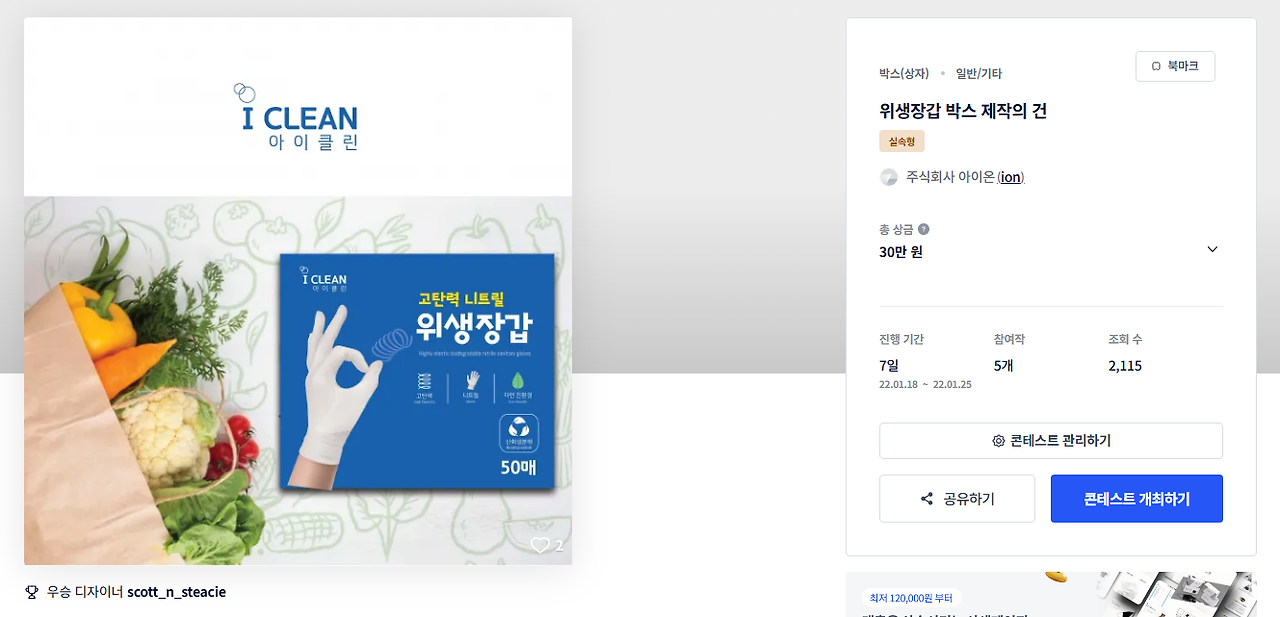This screenshot has height=617, width=1280.
Task: Click the small bookmark icon in 북마크
Action: pos(1156,66)
